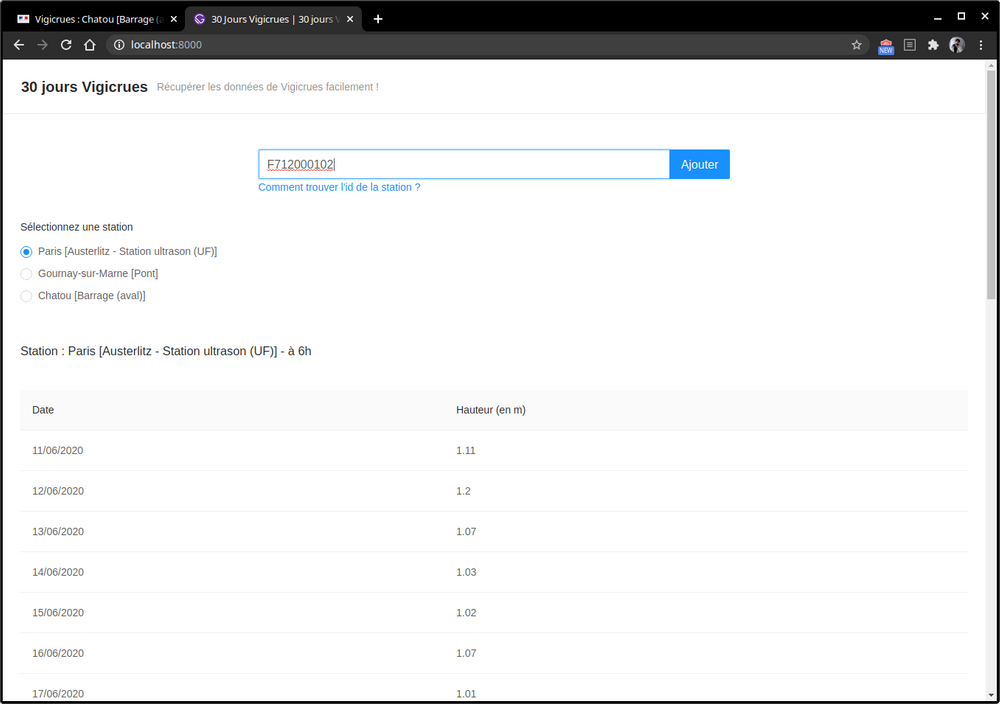This screenshot has height=704, width=1000.
Task: Click the 'Station : Paris [Austerlitz' heading
Action: point(166,351)
